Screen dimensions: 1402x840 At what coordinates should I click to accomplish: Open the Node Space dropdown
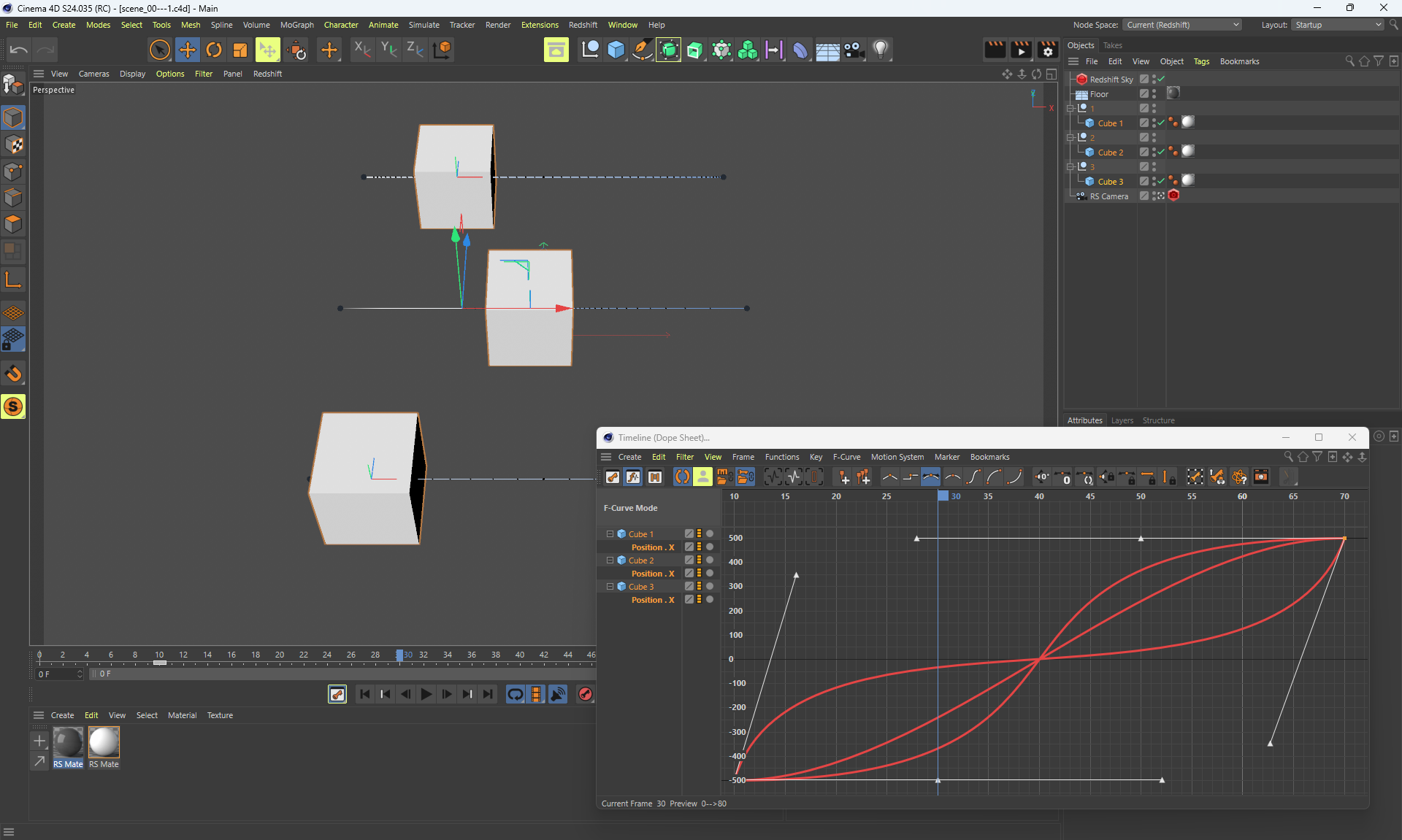(x=1182, y=25)
